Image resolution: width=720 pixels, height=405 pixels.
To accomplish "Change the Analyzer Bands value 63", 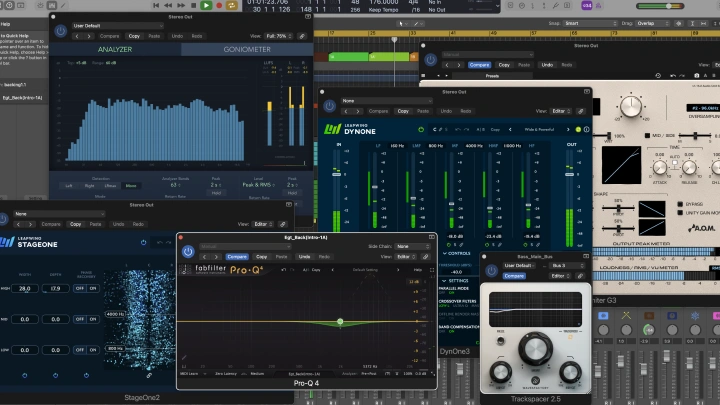I will tap(175, 185).
